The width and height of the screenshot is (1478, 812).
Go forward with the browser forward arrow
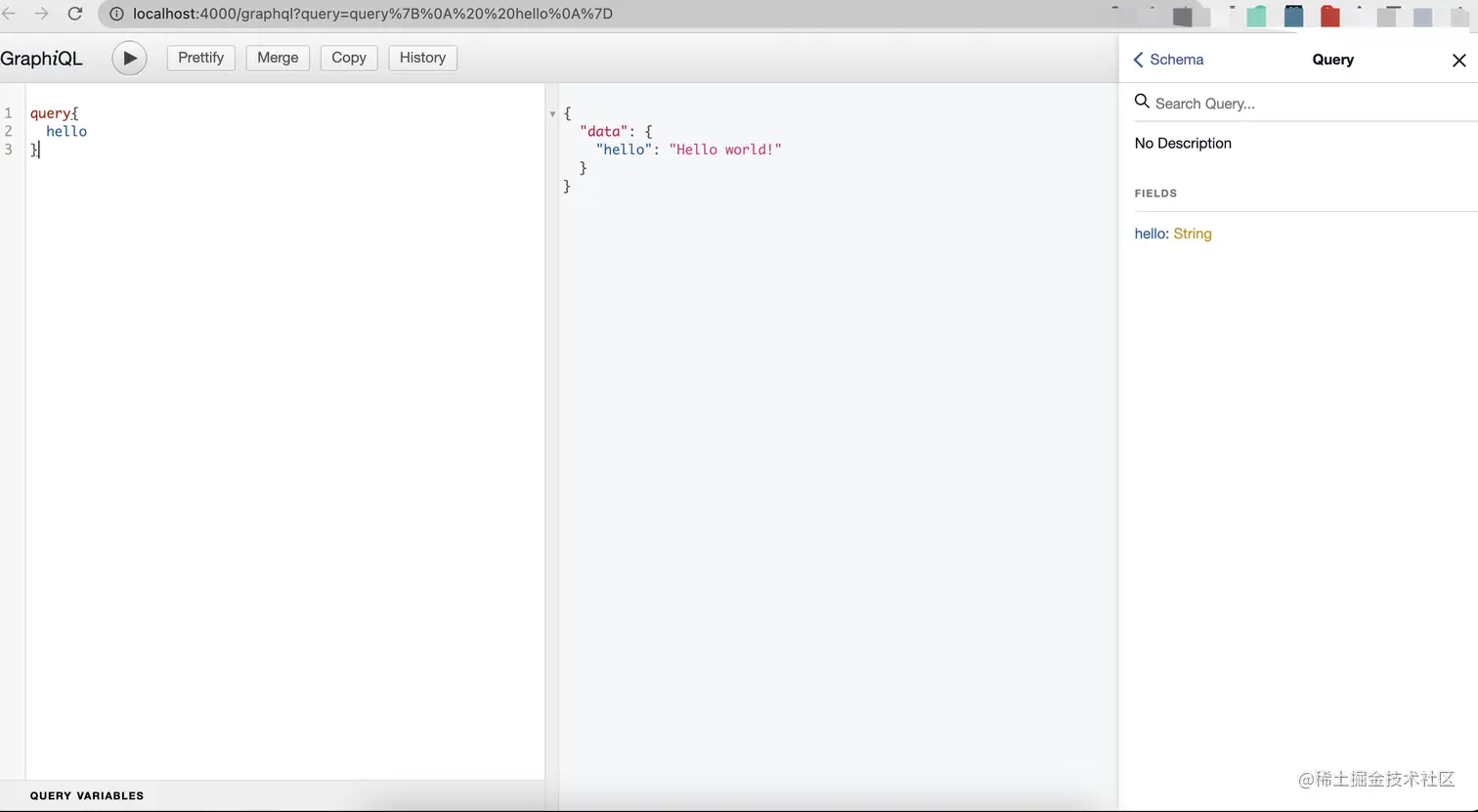click(41, 14)
